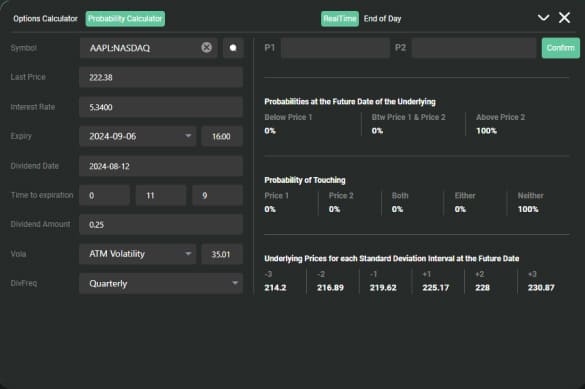Select the Probability Calculator tab
The width and height of the screenshot is (585, 389).
125,19
